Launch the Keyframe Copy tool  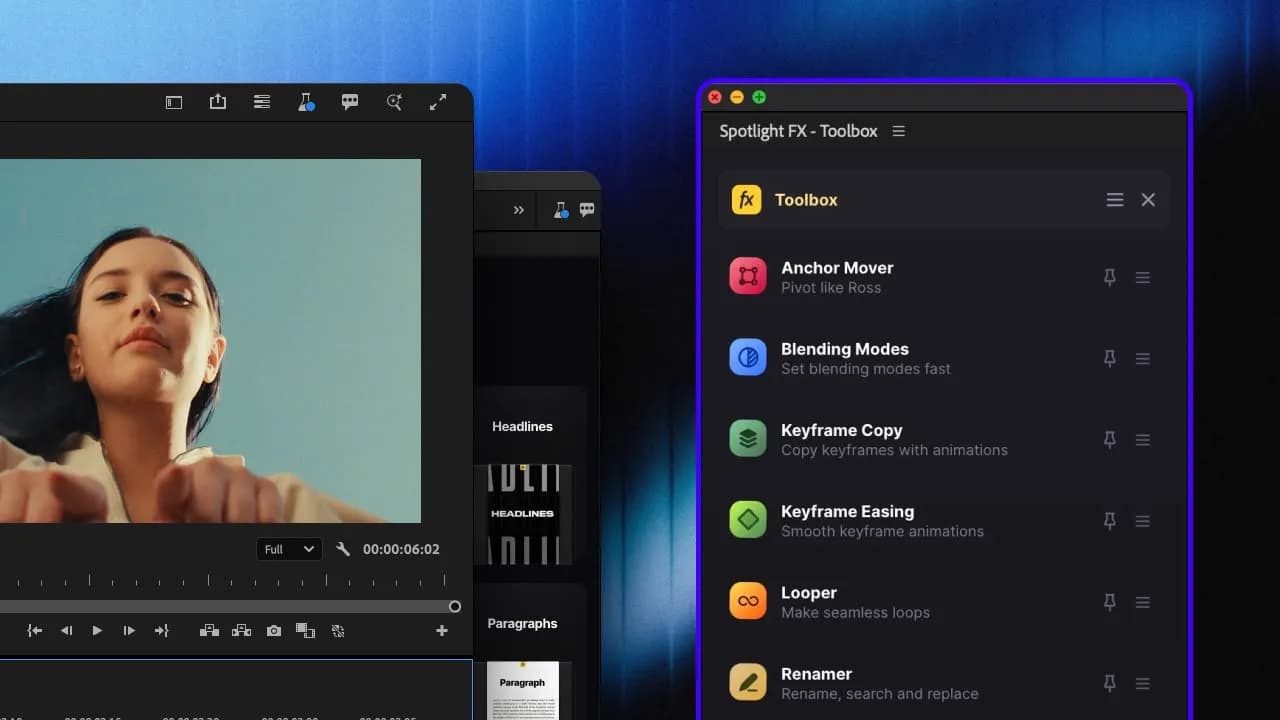[843, 439]
